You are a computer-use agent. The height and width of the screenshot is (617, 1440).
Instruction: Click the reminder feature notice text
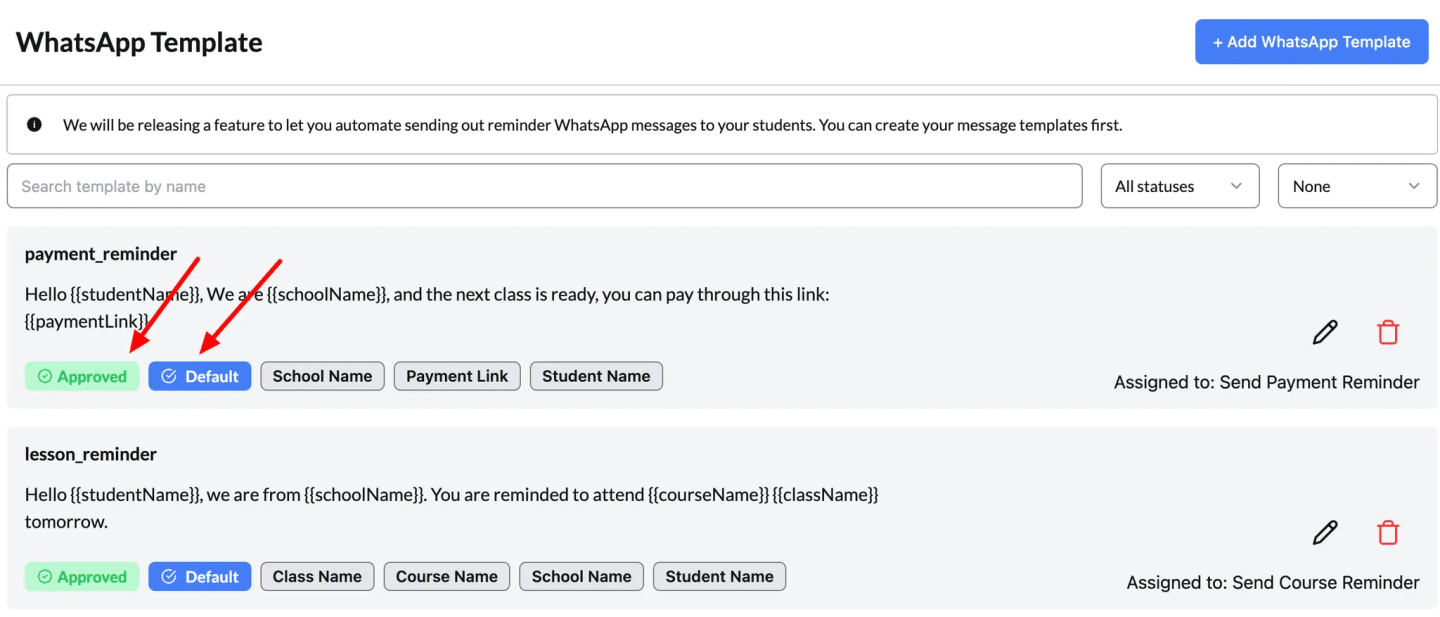[x=593, y=125]
